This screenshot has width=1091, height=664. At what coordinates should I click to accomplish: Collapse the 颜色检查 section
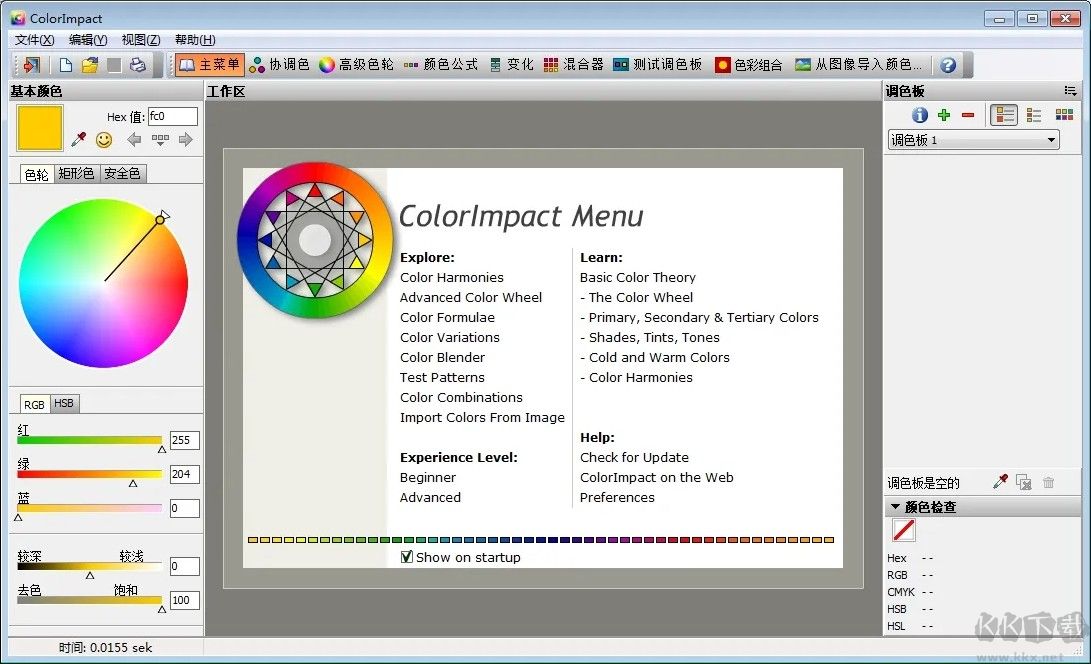(x=895, y=506)
